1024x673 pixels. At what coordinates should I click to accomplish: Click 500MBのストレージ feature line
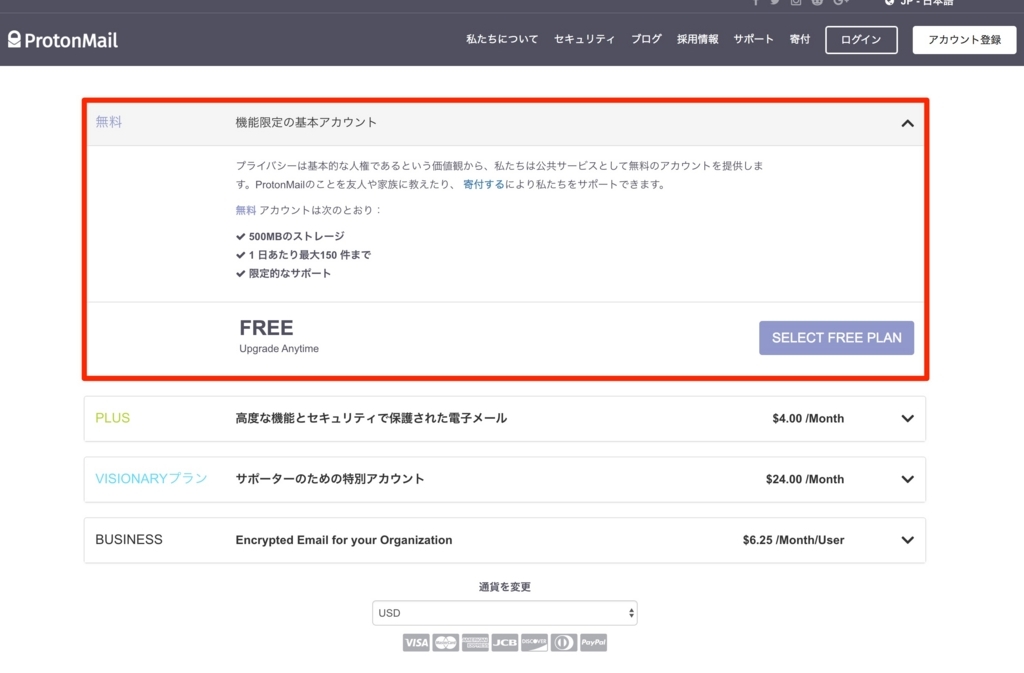[x=290, y=236]
